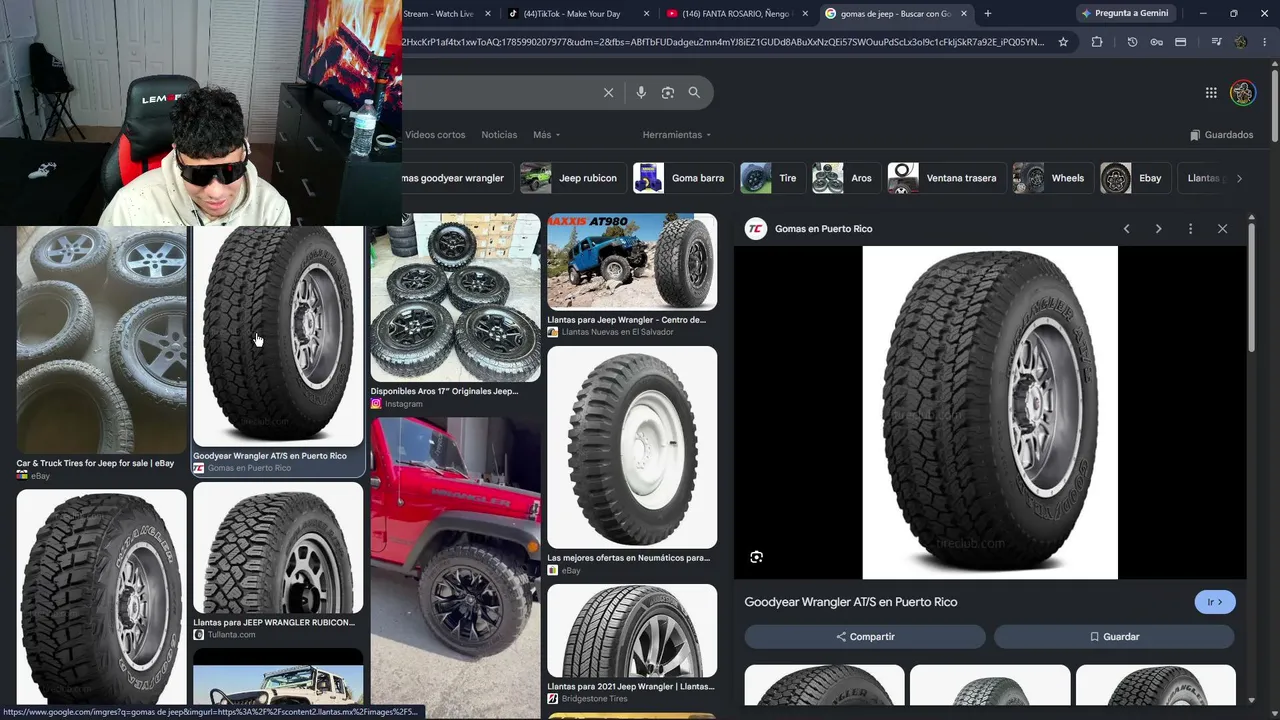Open a new browser tab
The height and width of the screenshot is (720, 1280).
[x=988, y=14]
